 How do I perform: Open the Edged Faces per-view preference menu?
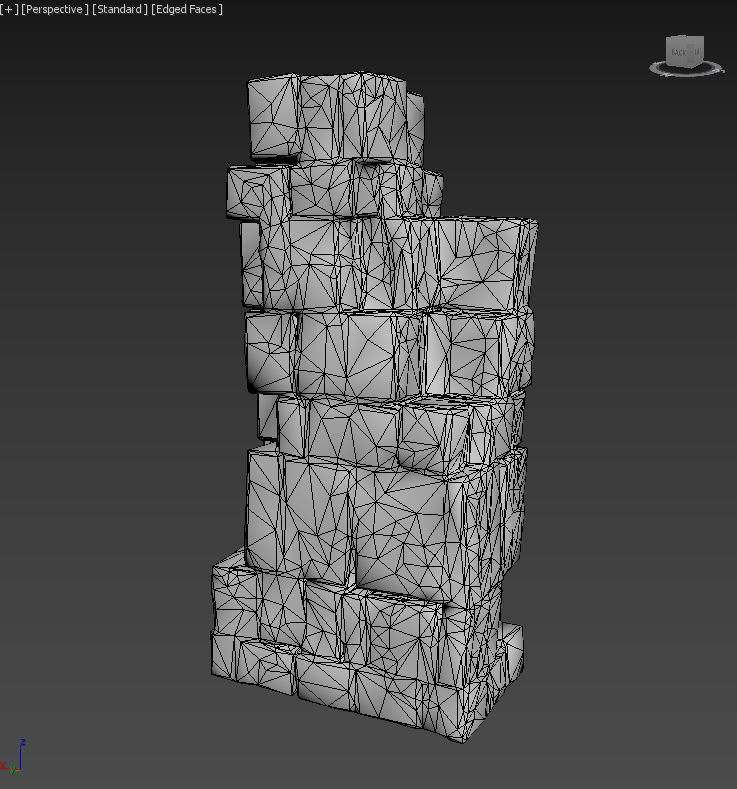[x=187, y=9]
